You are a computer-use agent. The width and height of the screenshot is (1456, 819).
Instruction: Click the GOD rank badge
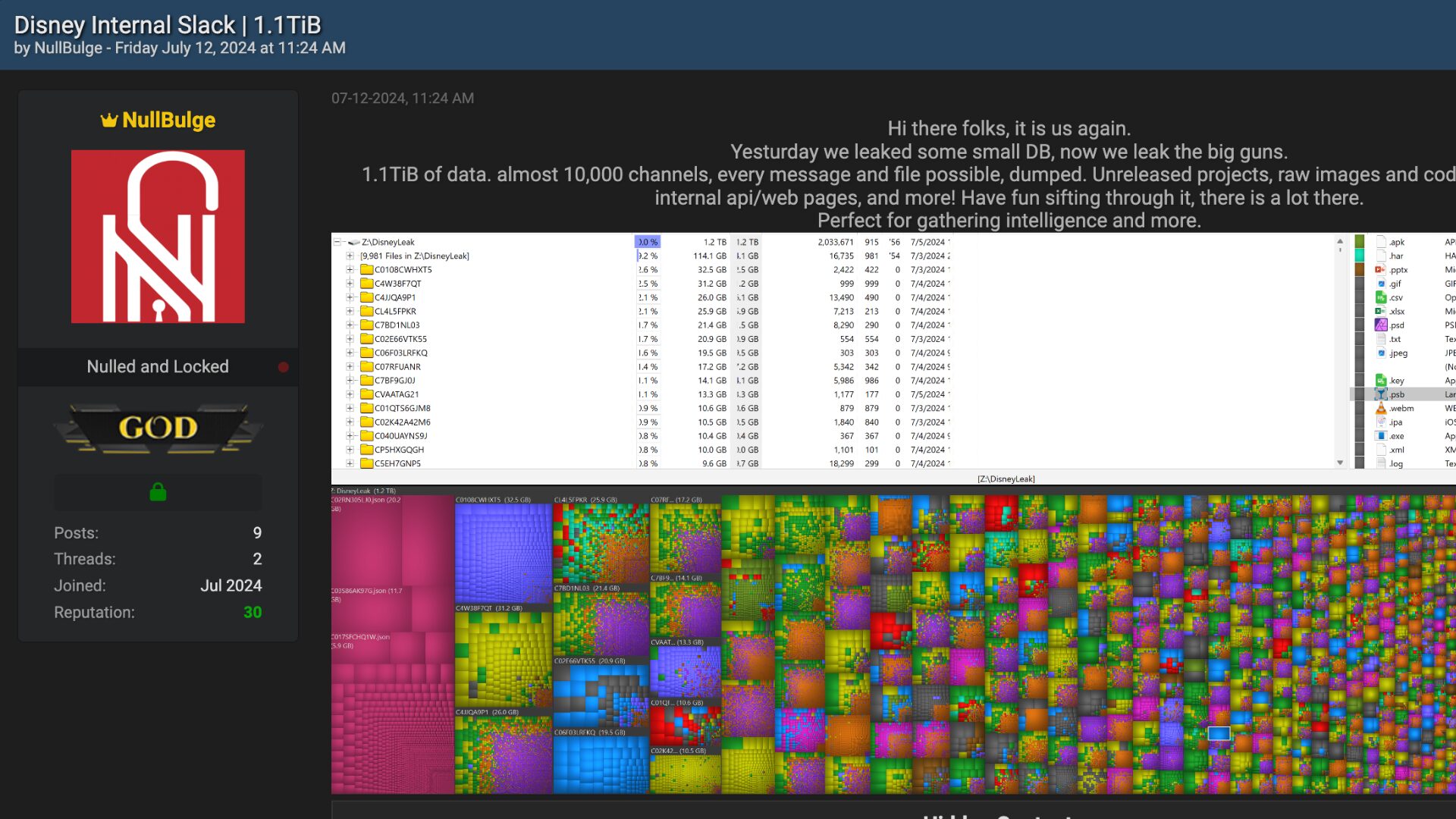click(158, 428)
